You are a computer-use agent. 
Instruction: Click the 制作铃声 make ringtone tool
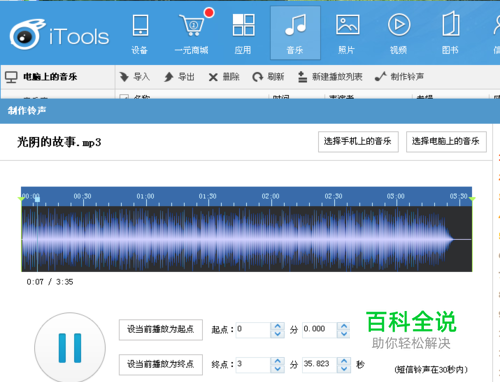tap(399, 77)
